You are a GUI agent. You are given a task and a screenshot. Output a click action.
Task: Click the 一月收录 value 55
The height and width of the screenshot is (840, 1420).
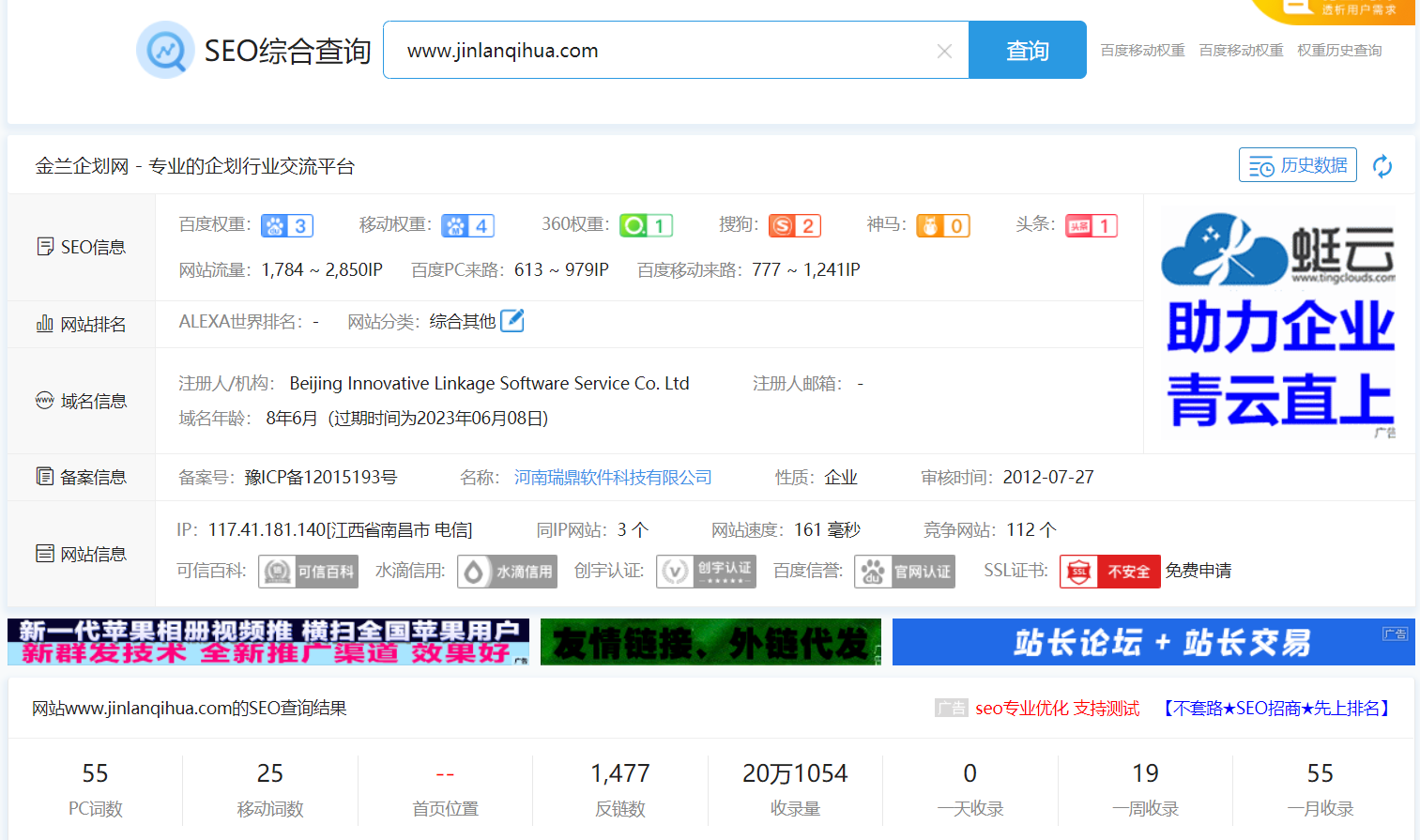coord(1321,773)
